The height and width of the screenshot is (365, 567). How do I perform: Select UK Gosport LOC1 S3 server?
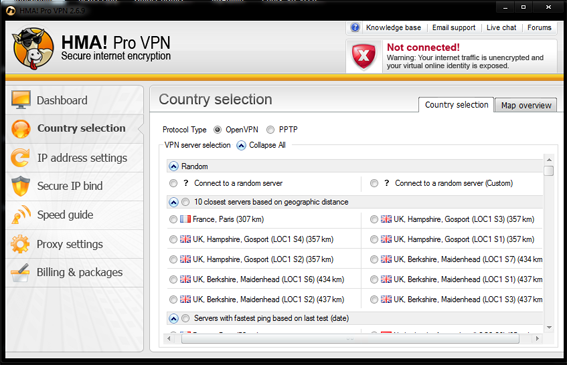[374, 219]
